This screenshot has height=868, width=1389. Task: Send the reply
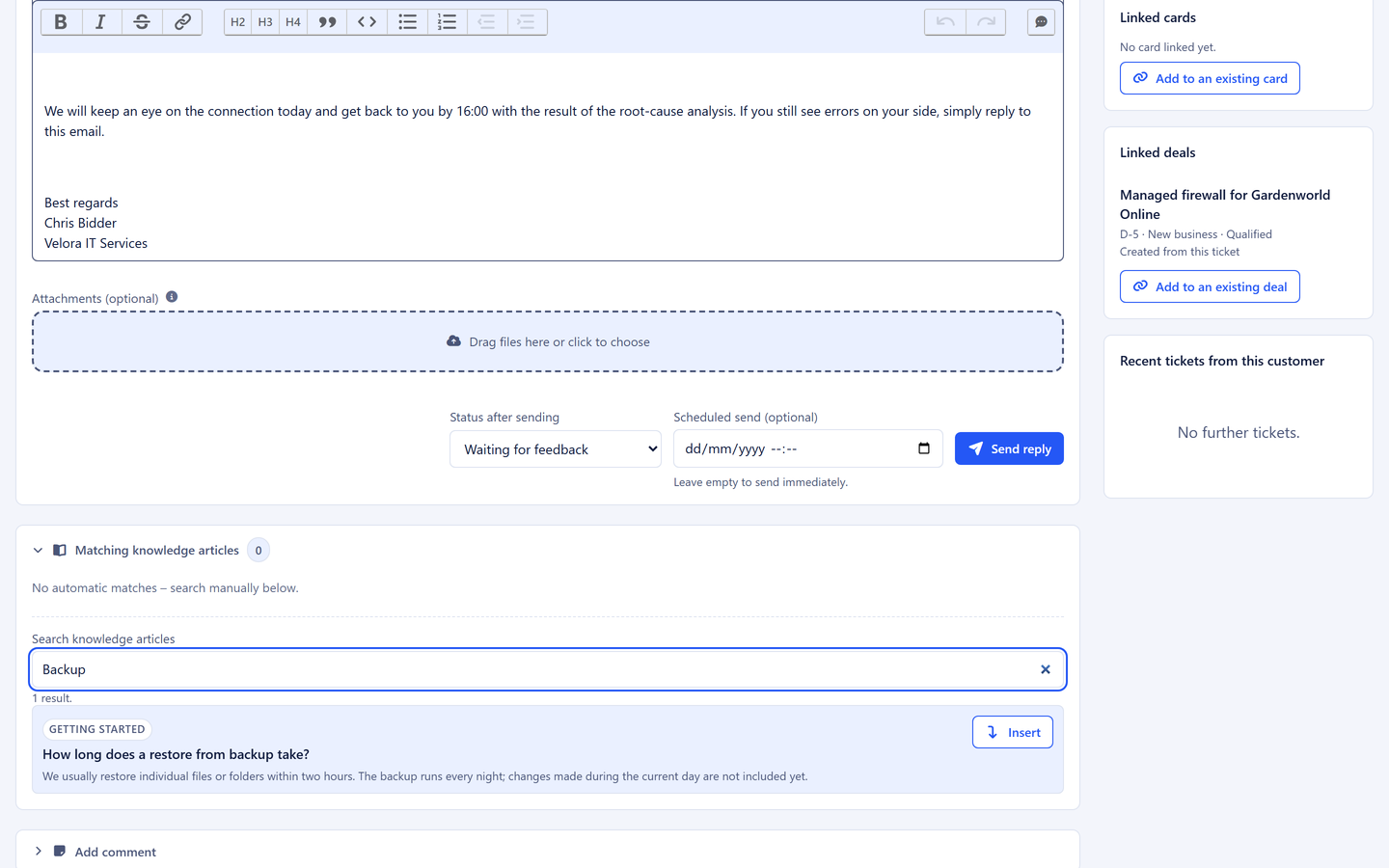[1009, 448]
